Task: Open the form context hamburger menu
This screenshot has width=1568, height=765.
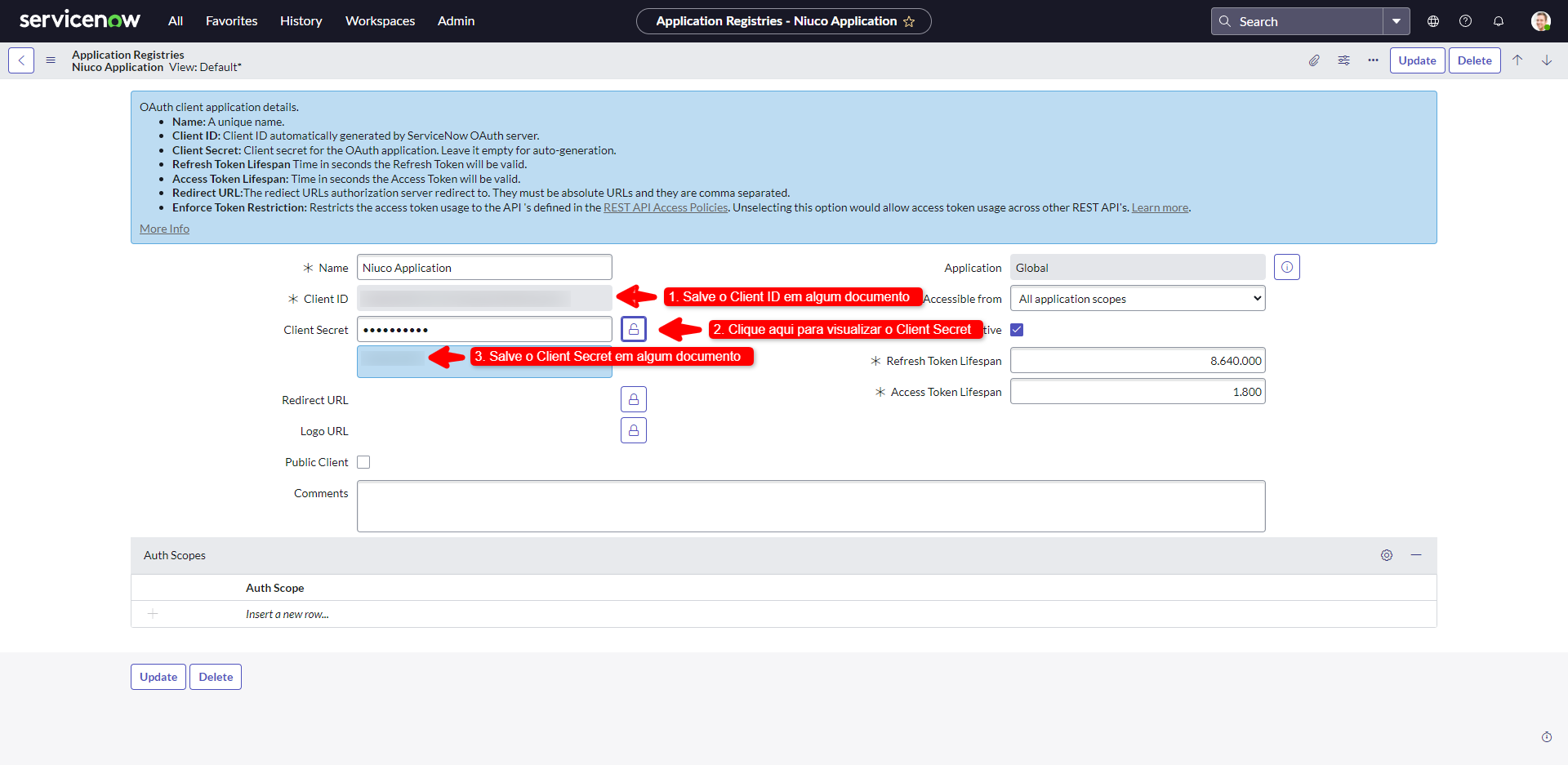Action: point(51,60)
